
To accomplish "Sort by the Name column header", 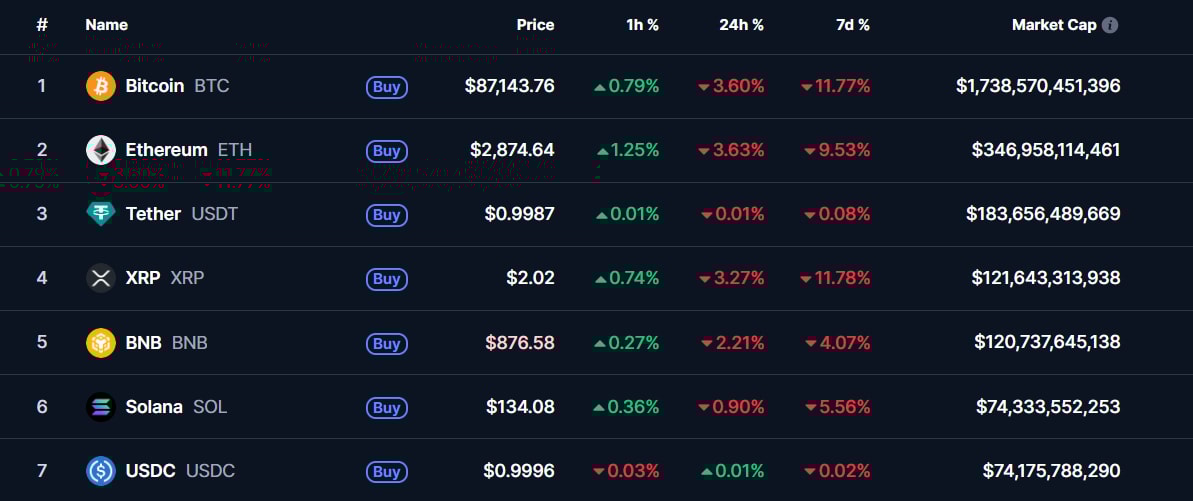I will coord(106,25).
